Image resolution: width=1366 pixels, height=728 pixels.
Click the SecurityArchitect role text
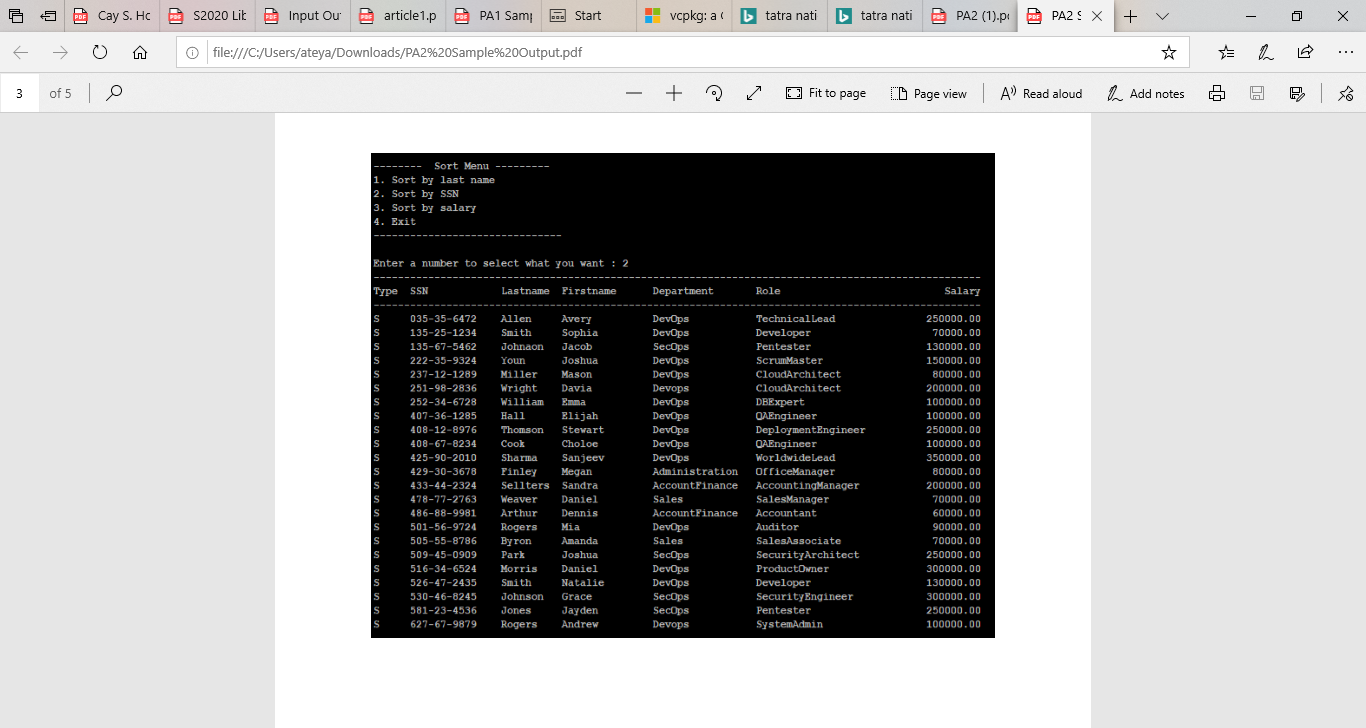point(807,555)
